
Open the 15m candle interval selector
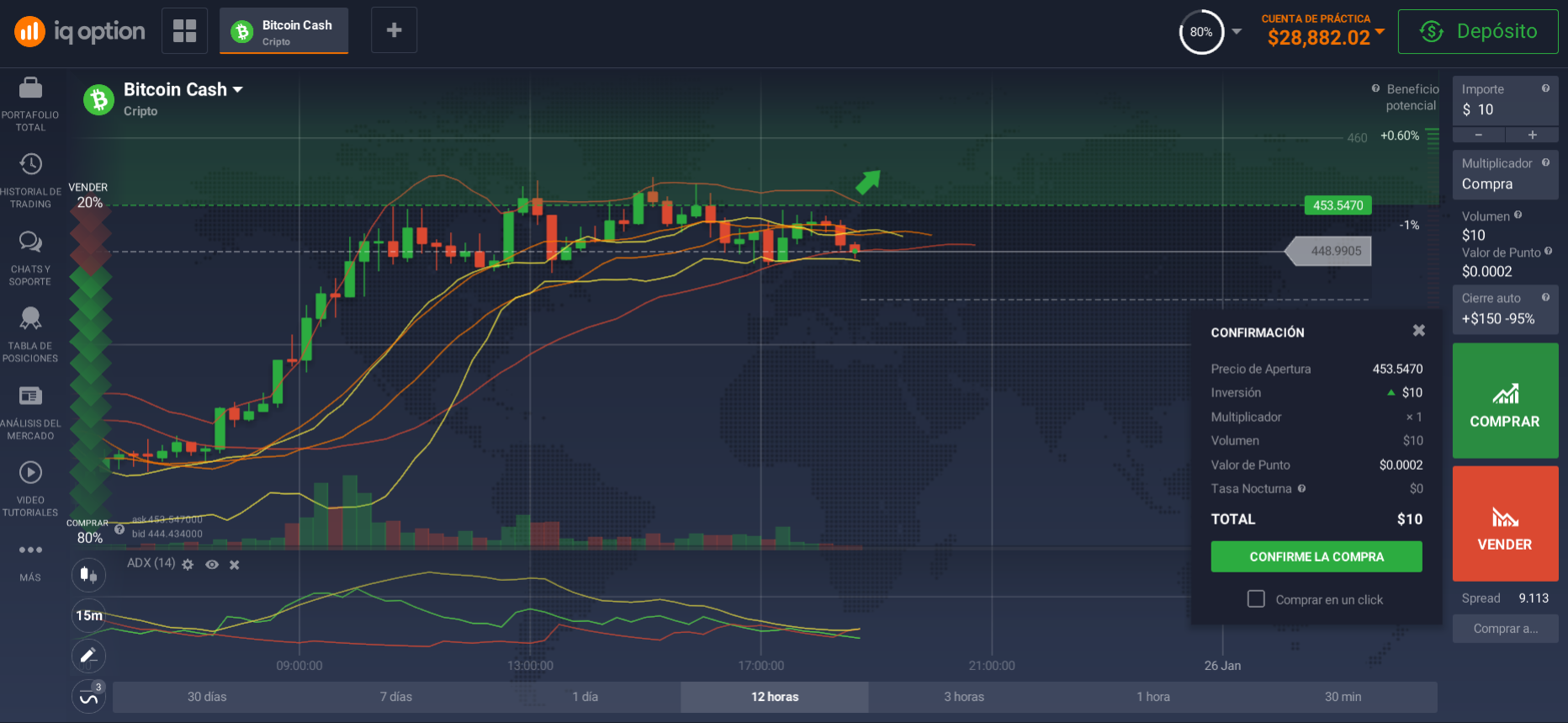click(x=88, y=615)
